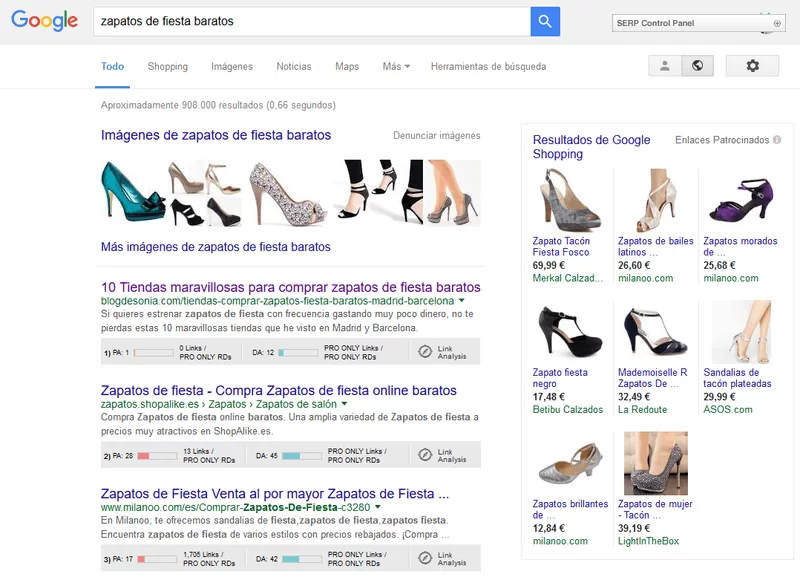Click 'Betibu Calzados' store name
Screen dimensions: 800x583
[568, 410]
